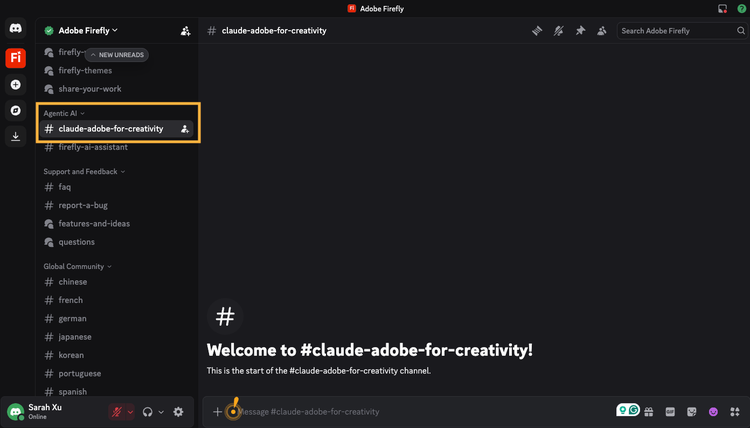The width and height of the screenshot is (750, 428).
Task: Open the questions forum channel
Action: [117, 242]
